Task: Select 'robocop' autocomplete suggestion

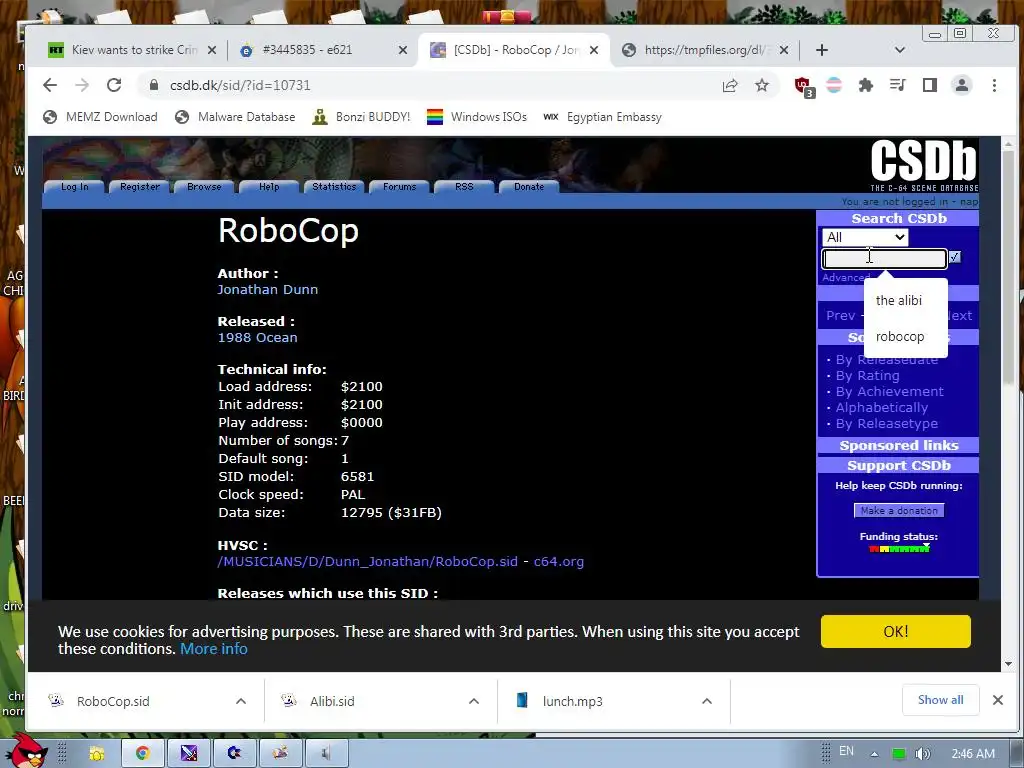Action: pyautogui.click(x=905, y=336)
